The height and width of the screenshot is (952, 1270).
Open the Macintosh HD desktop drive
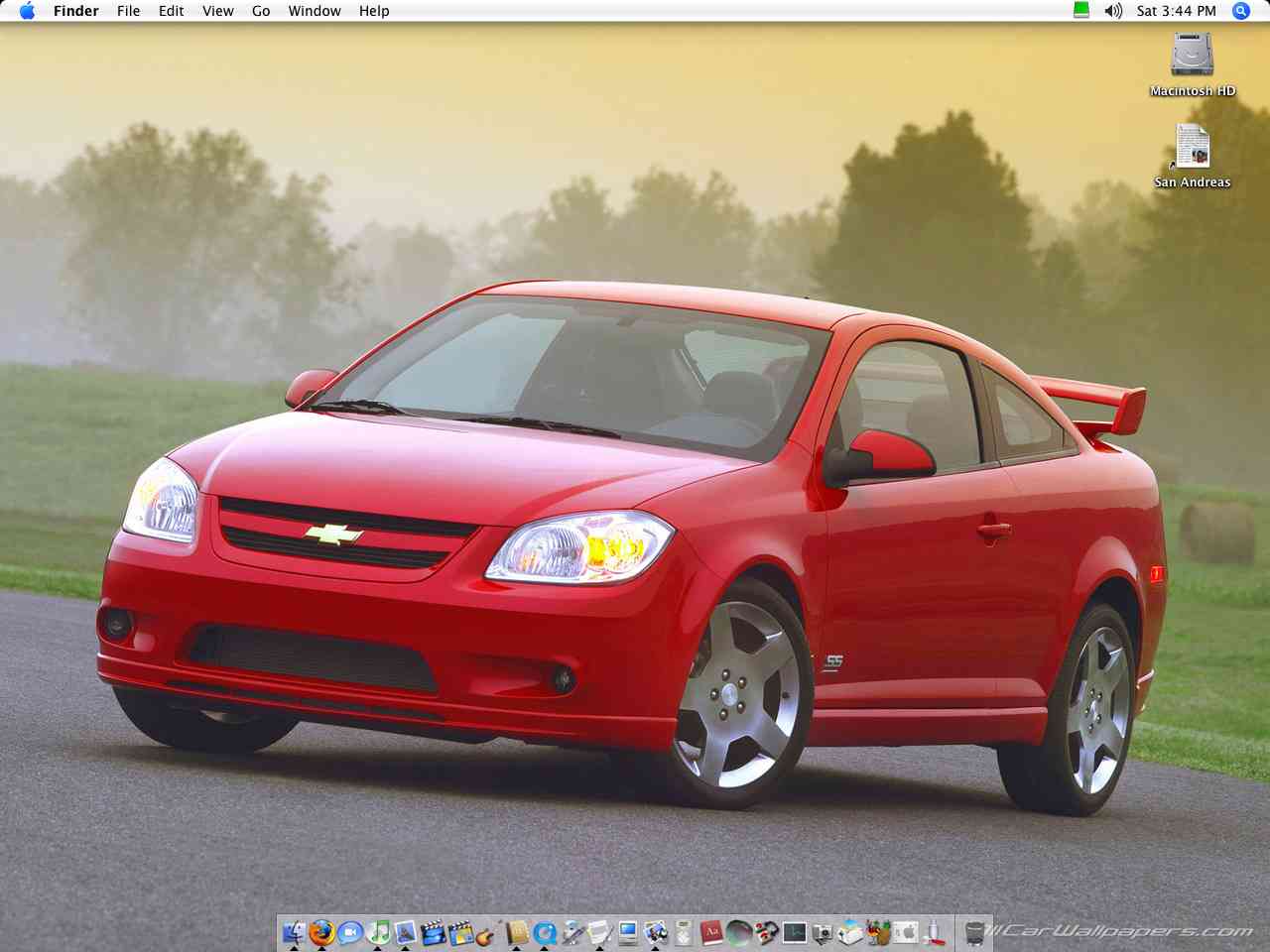point(1192,64)
